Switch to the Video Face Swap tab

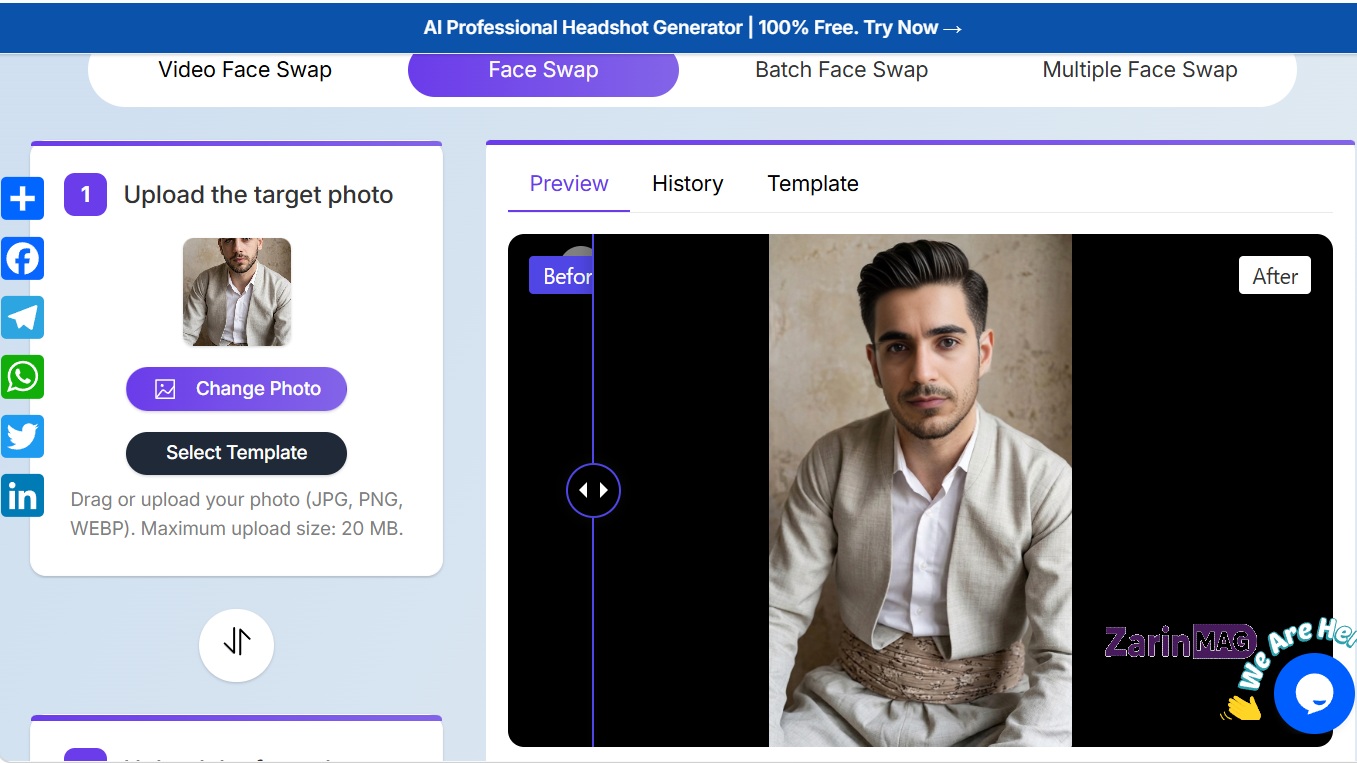[245, 70]
